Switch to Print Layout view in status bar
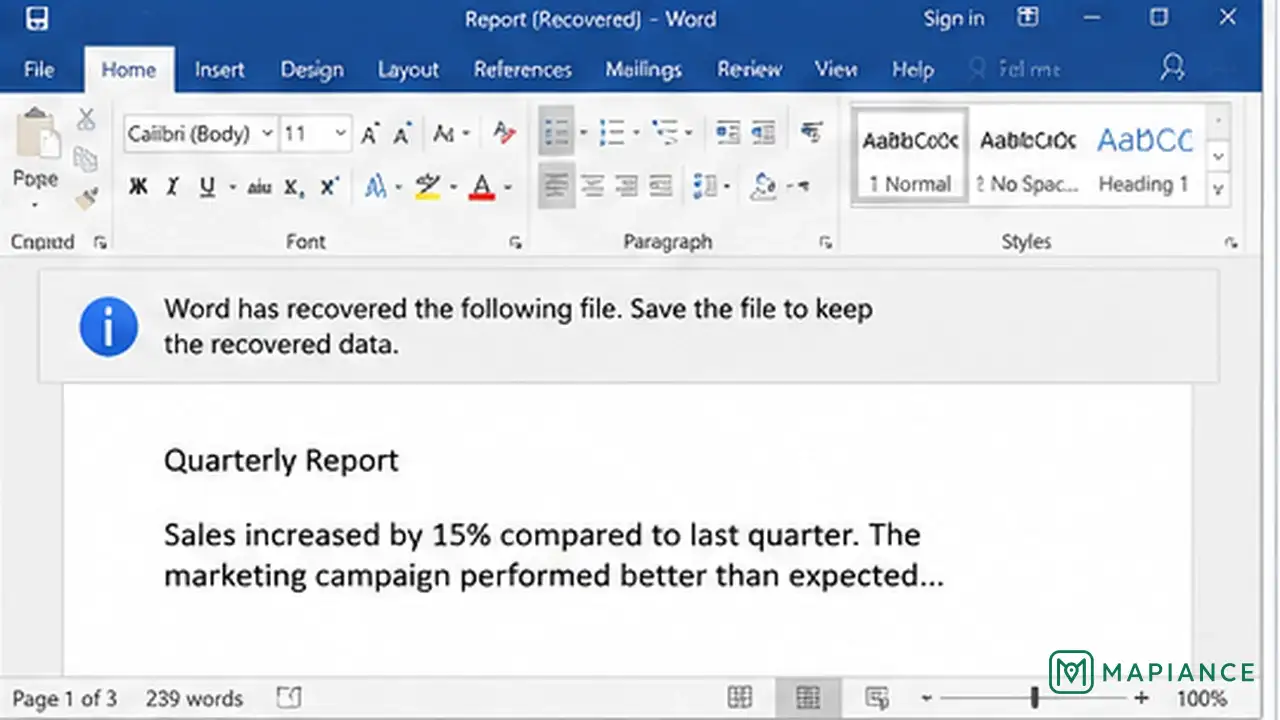This screenshot has height=720, width=1280. [x=808, y=697]
